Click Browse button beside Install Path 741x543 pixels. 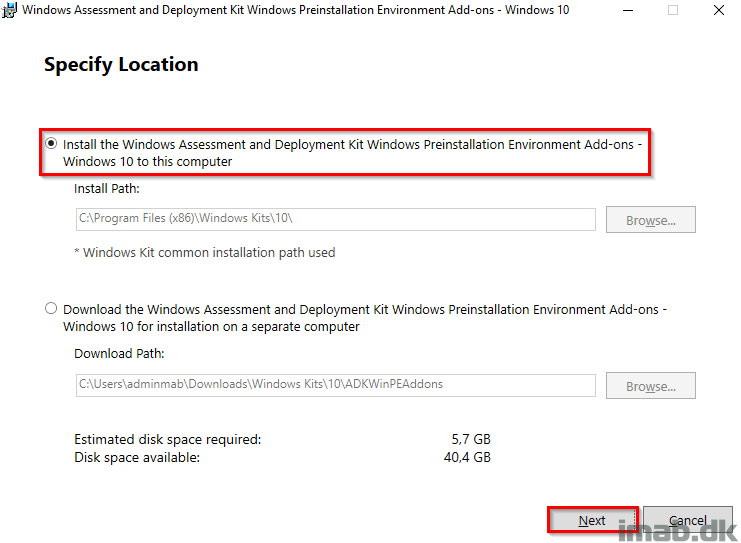click(x=651, y=220)
